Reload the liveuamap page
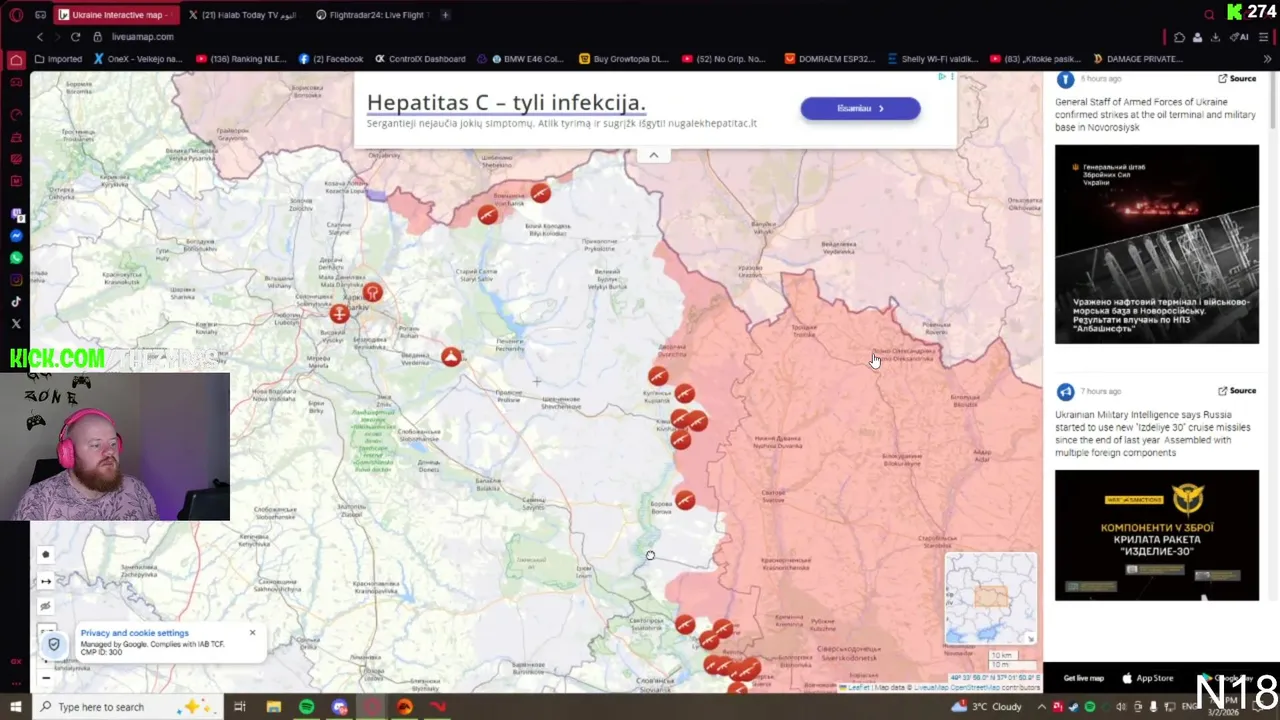The image size is (1280, 720). (x=75, y=37)
